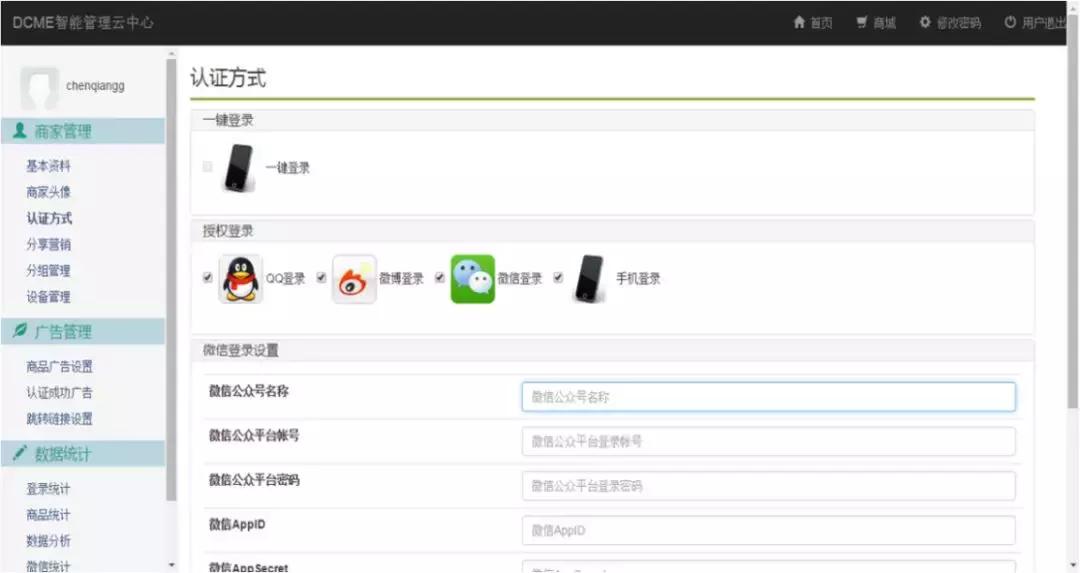This screenshot has height=573, width=1080.
Task: Click the power icon beside 用户退出
Action: click(1010, 22)
